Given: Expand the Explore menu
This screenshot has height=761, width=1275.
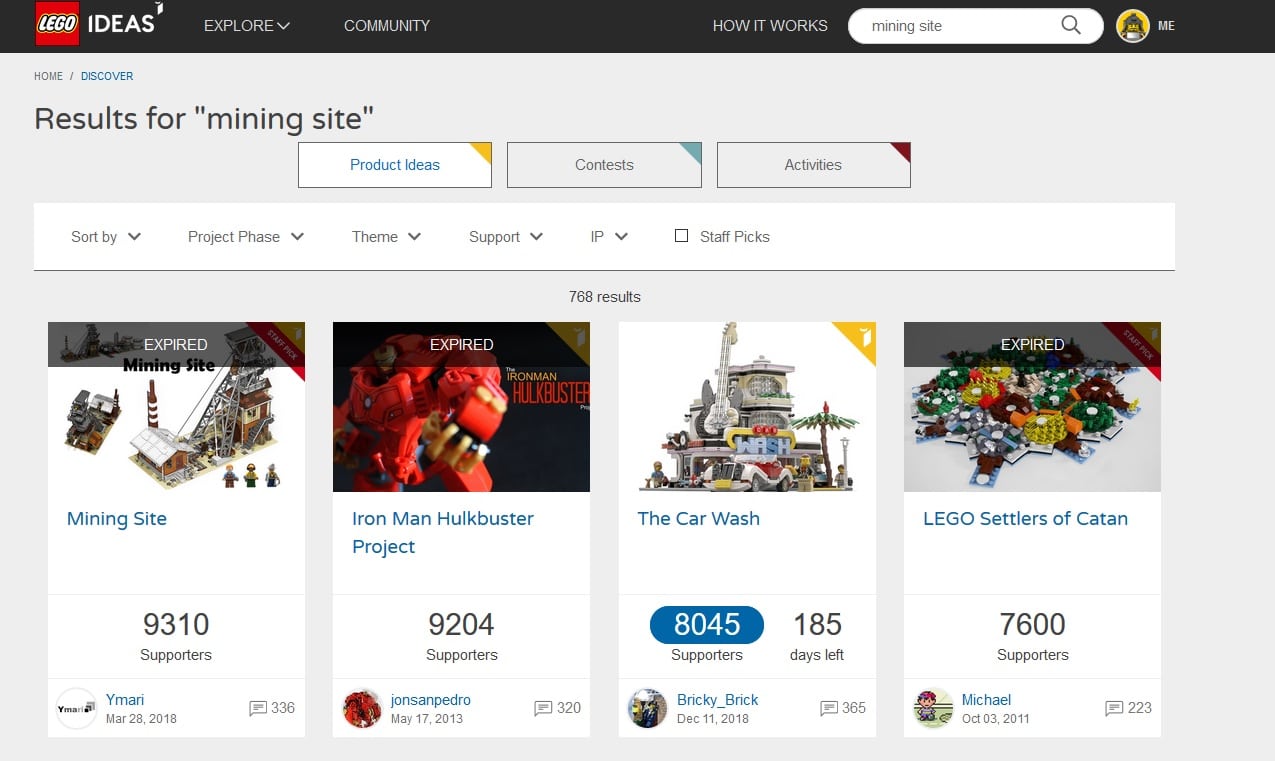Looking at the screenshot, I should coord(247,26).
